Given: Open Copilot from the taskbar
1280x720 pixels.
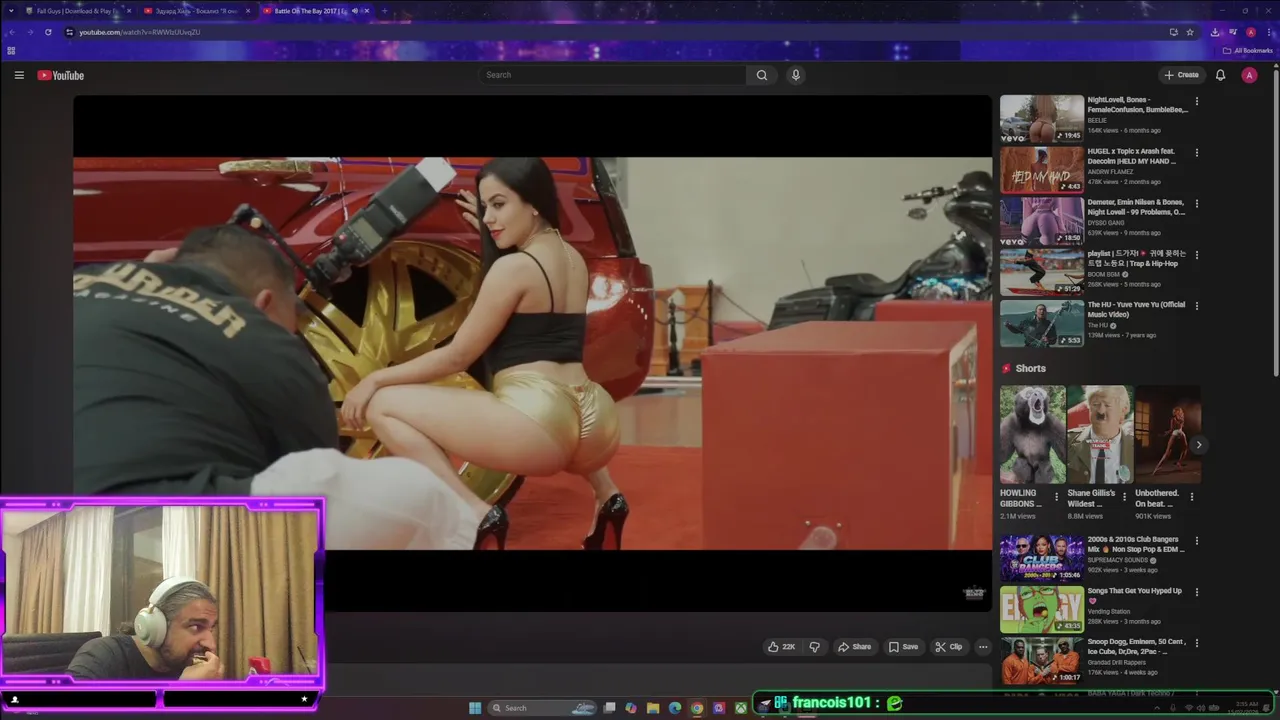Looking at the screenshot, I should point(631,708).
